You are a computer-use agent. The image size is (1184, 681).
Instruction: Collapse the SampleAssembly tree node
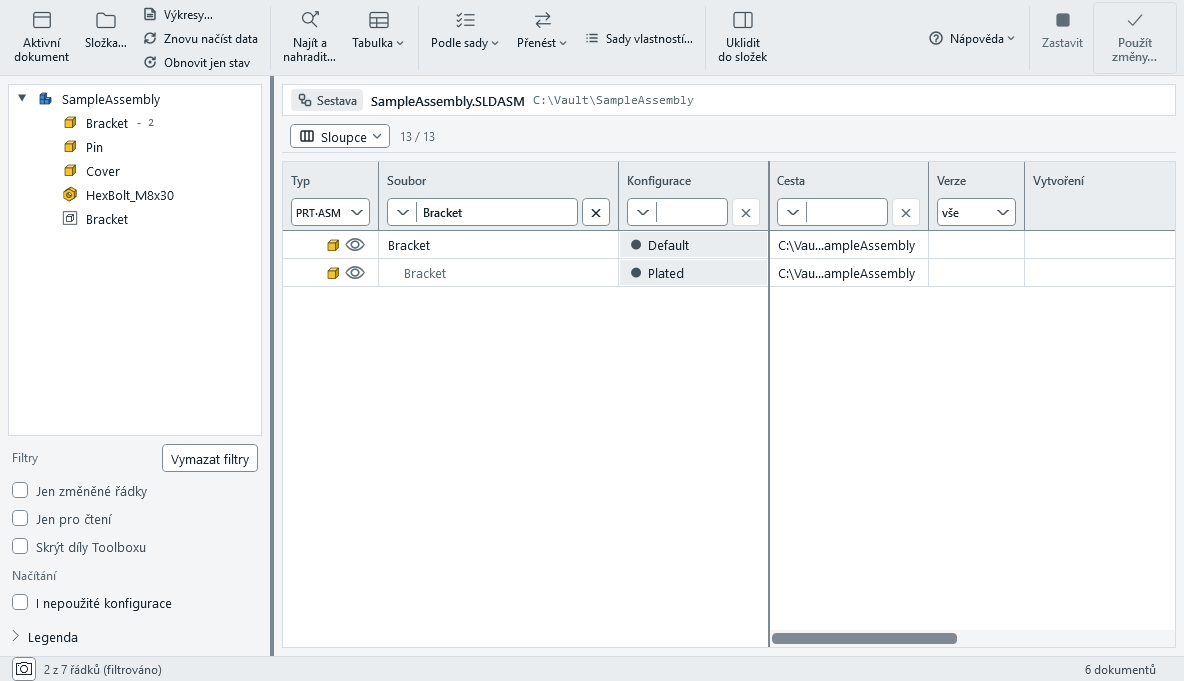coord(23,98)
